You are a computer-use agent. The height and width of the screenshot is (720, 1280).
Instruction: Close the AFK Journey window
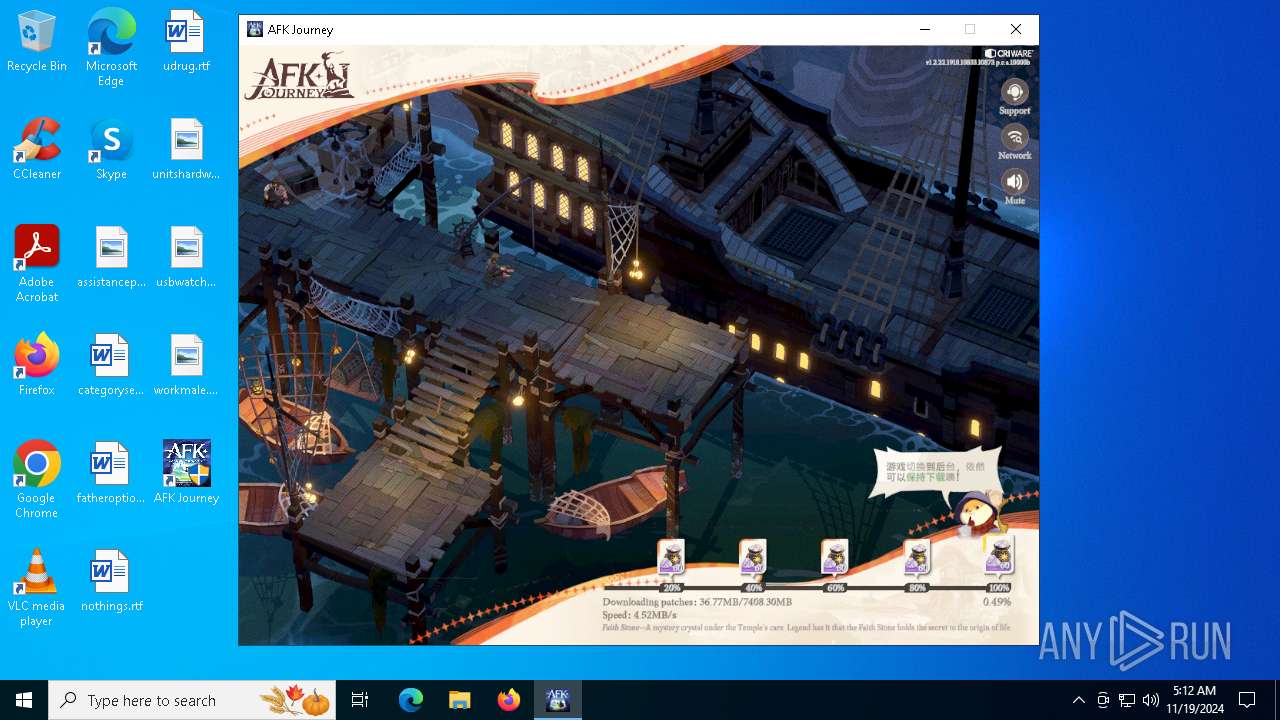[1016, 30]
